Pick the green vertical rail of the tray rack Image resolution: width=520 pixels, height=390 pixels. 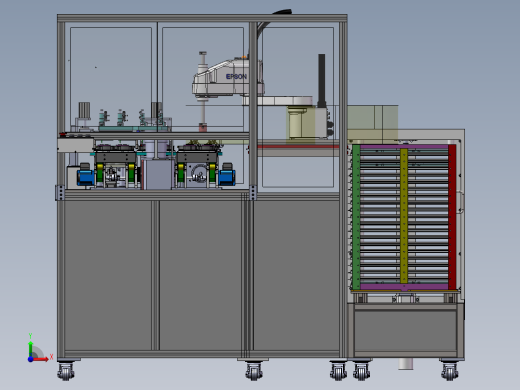[356, 217]
